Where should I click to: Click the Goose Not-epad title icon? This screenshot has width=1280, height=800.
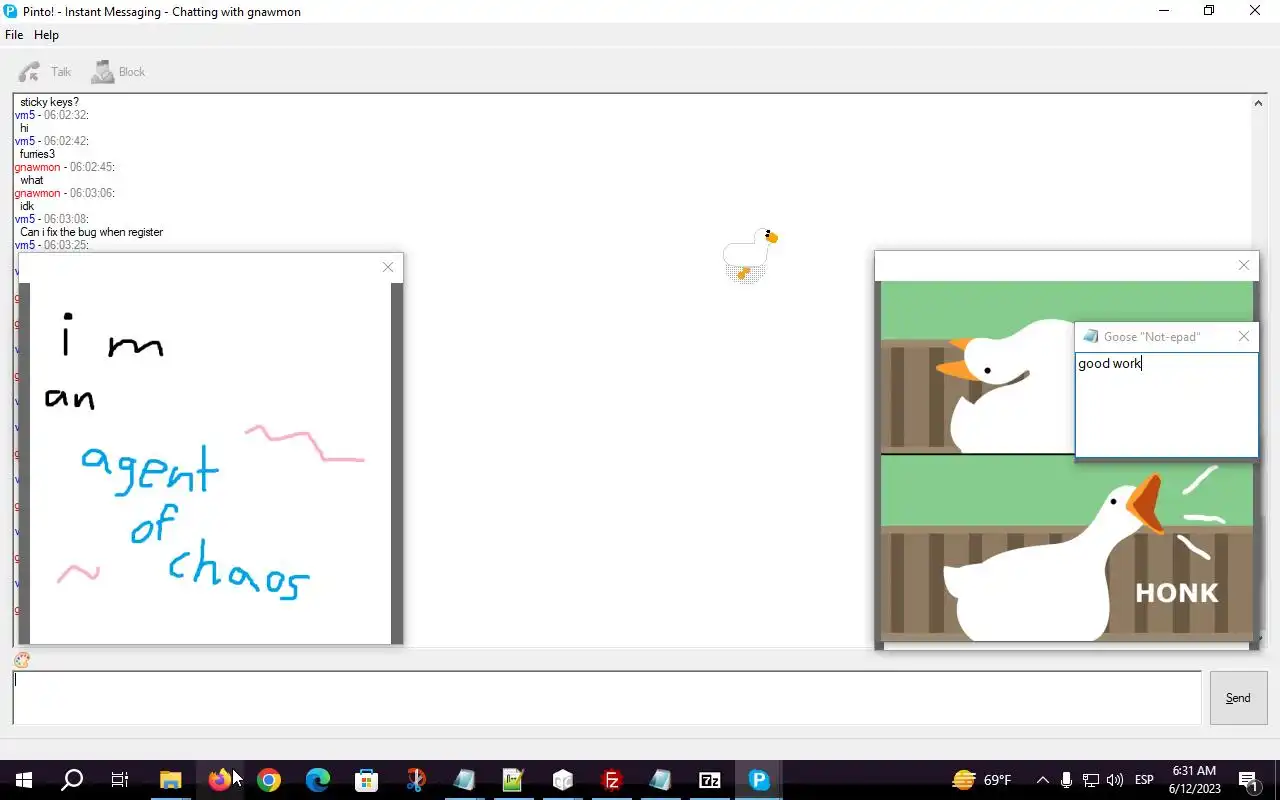point(1091,337)
